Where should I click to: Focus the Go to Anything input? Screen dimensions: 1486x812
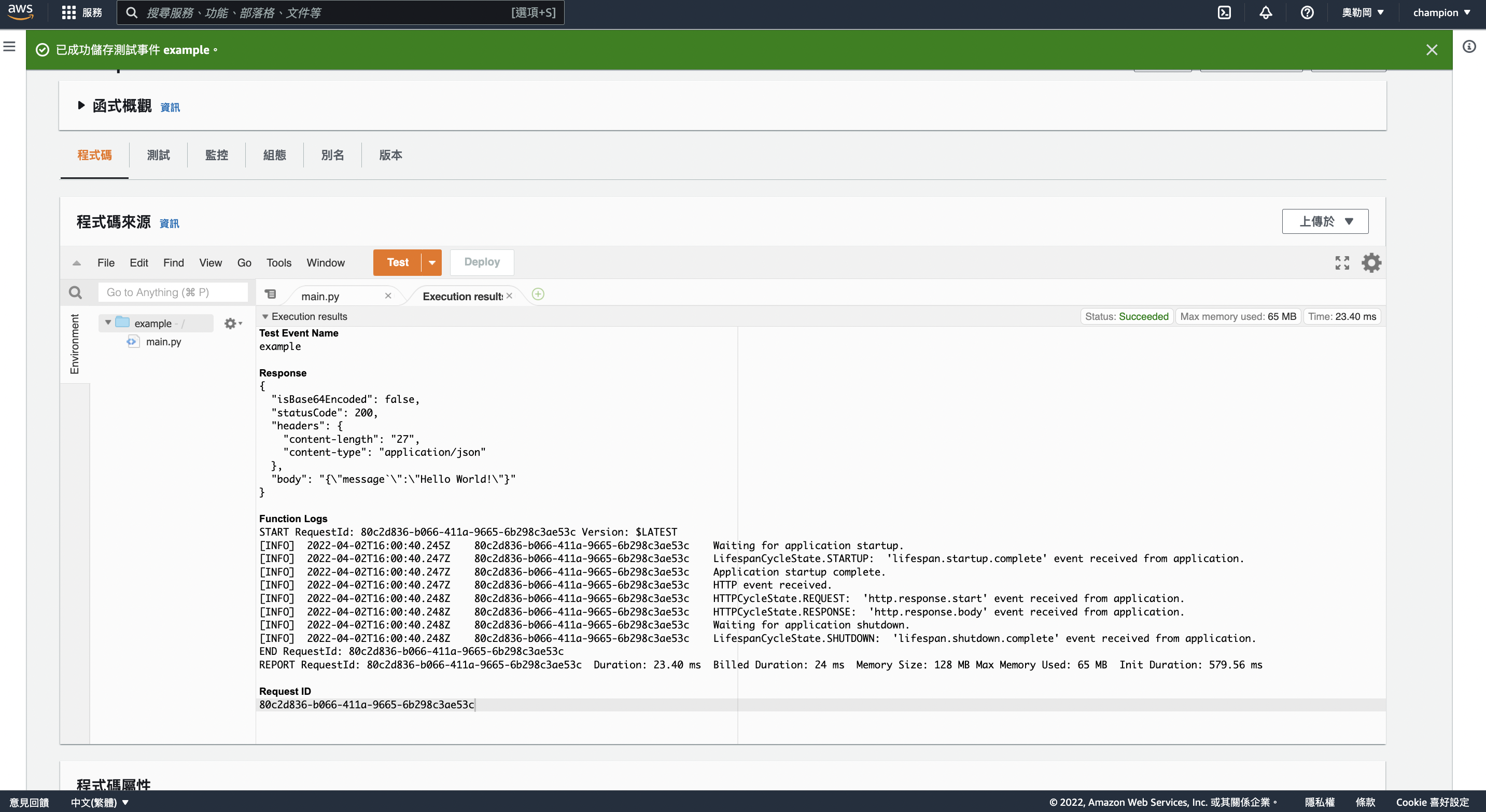click(173, 292)
